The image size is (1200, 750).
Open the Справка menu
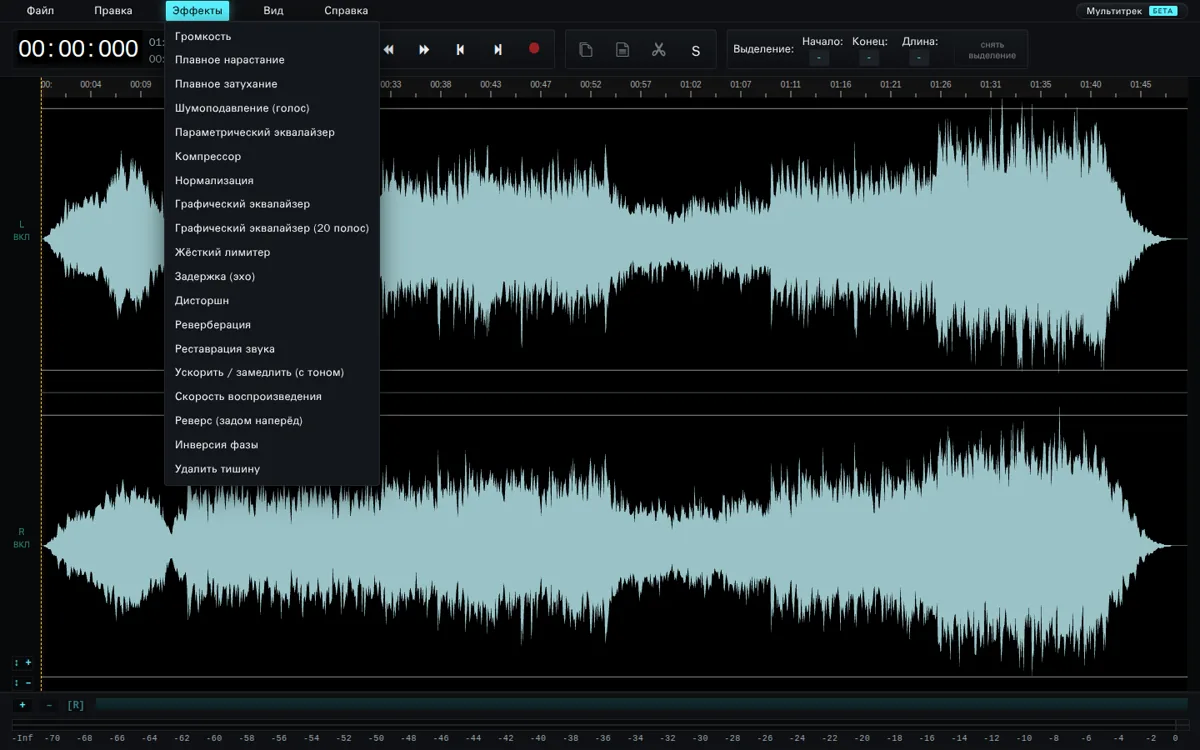tap(346, 11)
